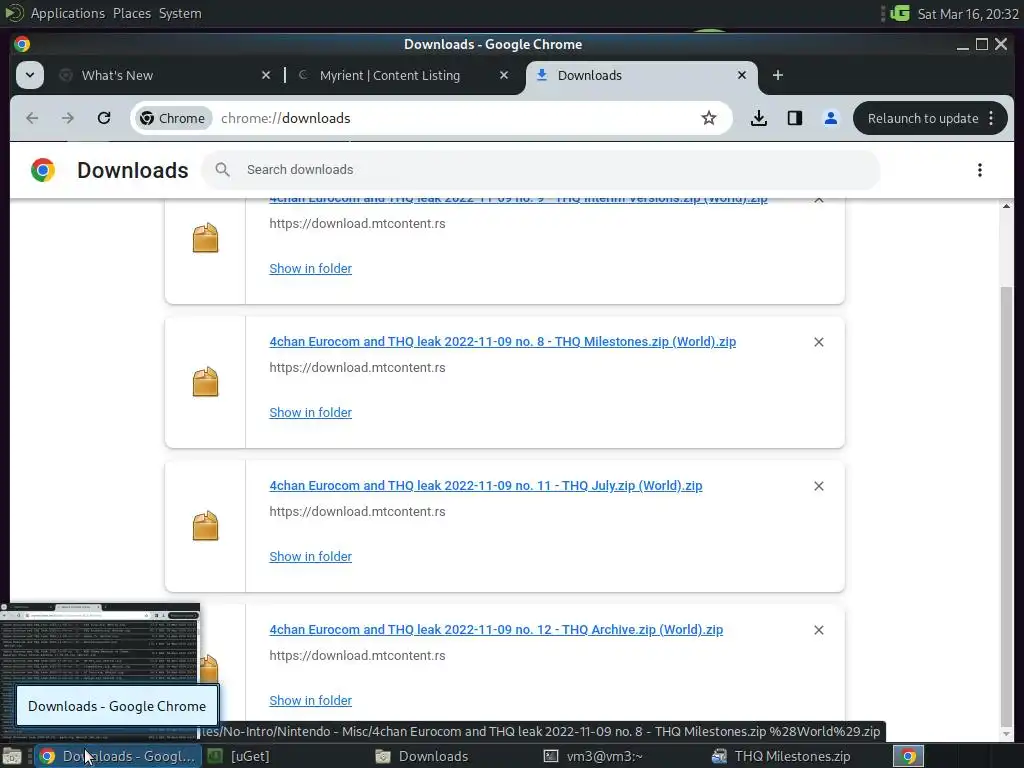The width and height of the screenshot is (1024, 768).
Task: Open the new tab plus button
Action: pos(778,75)
